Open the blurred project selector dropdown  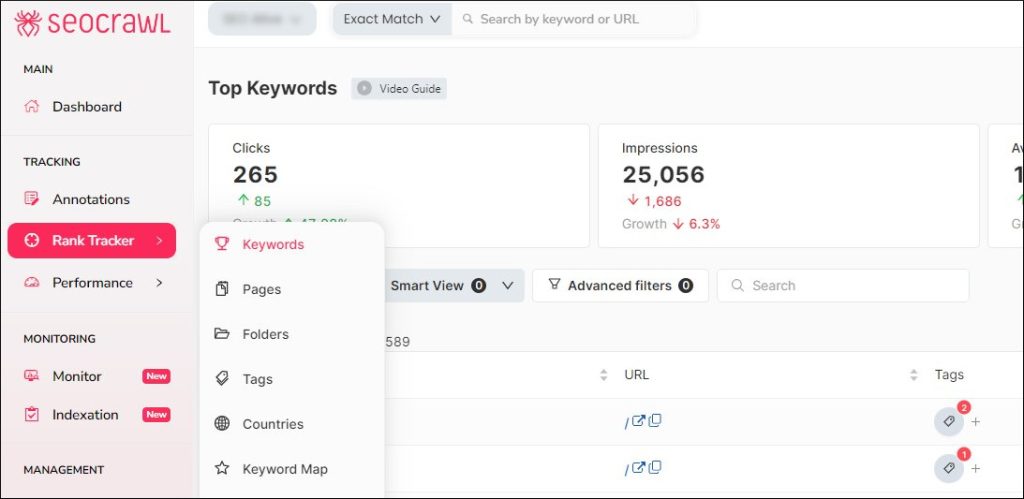point(262,19)
